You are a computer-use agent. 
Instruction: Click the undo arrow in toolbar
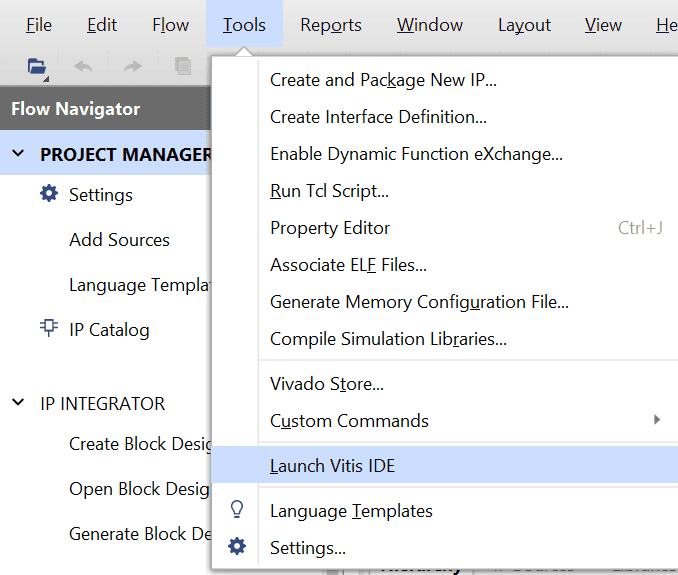pyautogui.click(x=83, y=67)
